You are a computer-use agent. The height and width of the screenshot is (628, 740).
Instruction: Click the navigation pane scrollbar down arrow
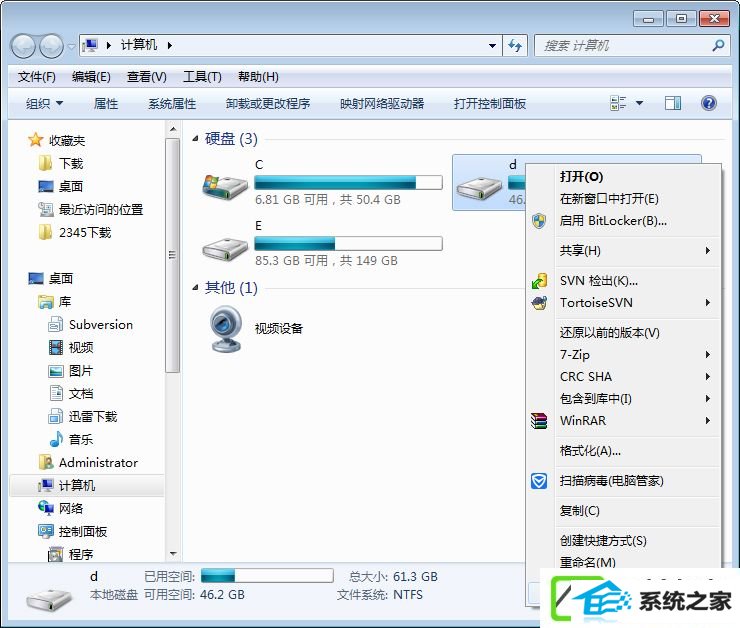pos(173,554)
